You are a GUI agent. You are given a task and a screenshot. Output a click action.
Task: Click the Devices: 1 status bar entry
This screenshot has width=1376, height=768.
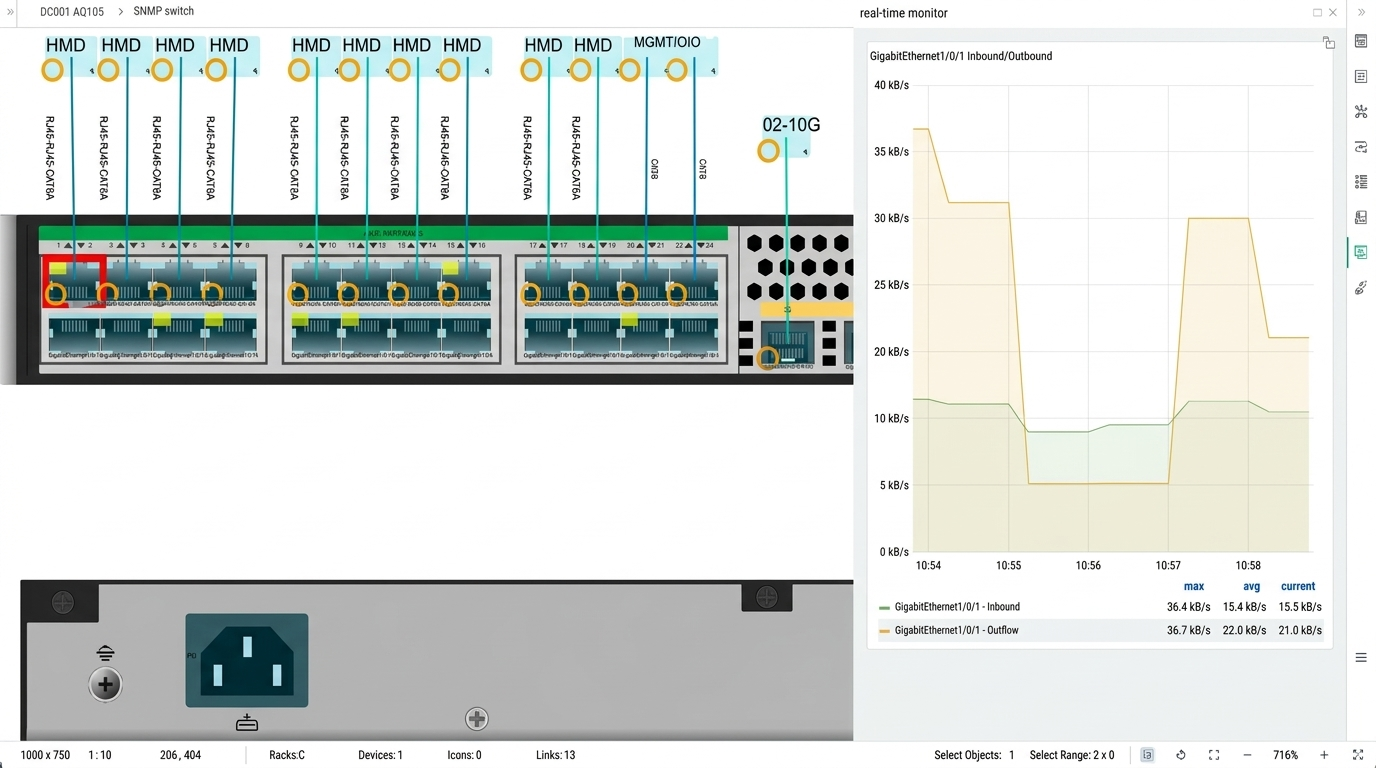click(380, 755)
